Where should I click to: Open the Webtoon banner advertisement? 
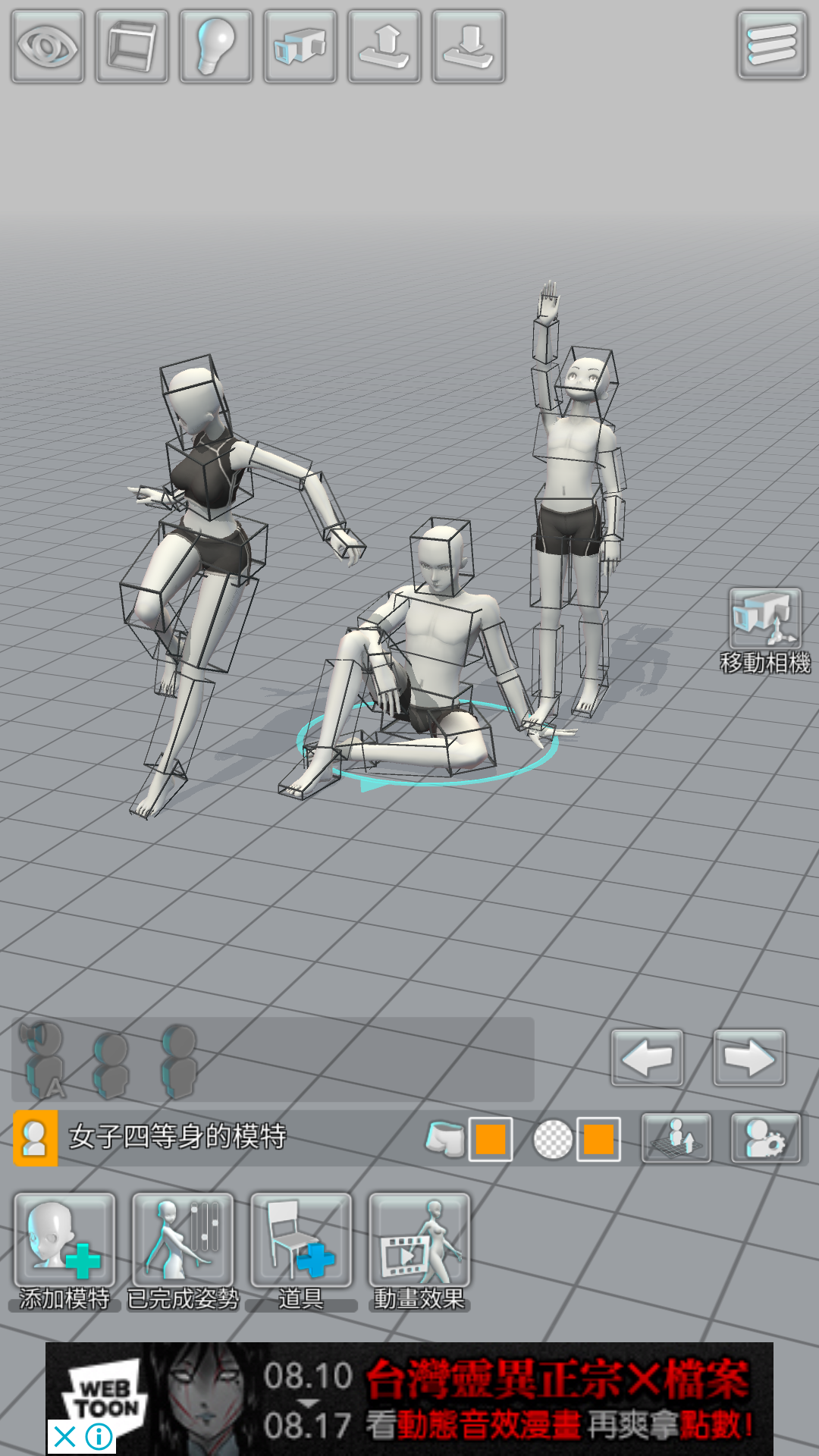point(409,1398)
